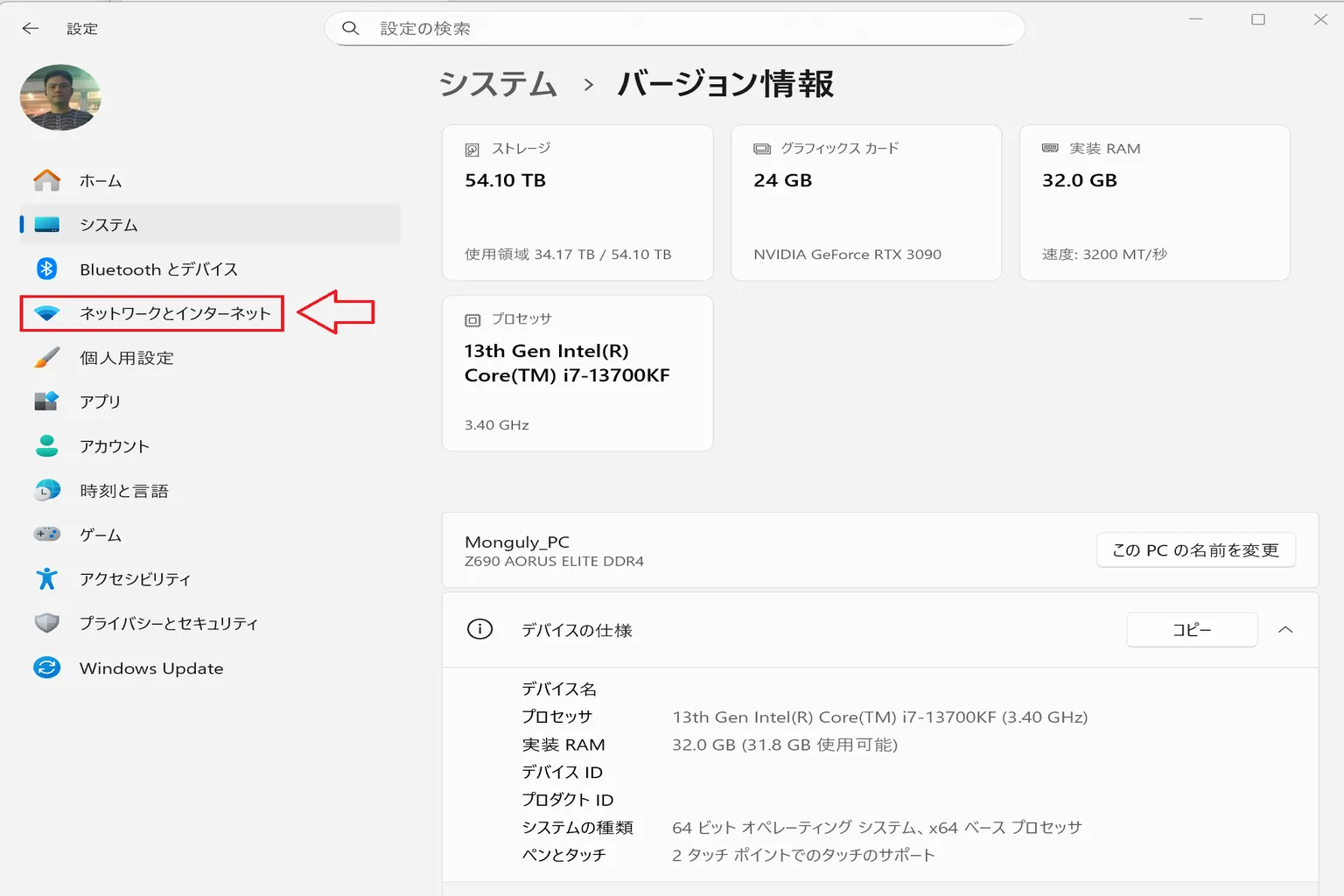The height and width of the screenshot is (896, 1344).
Task: Click the Bluetooth icon in sidebar
Action: [x=47, y=269]
